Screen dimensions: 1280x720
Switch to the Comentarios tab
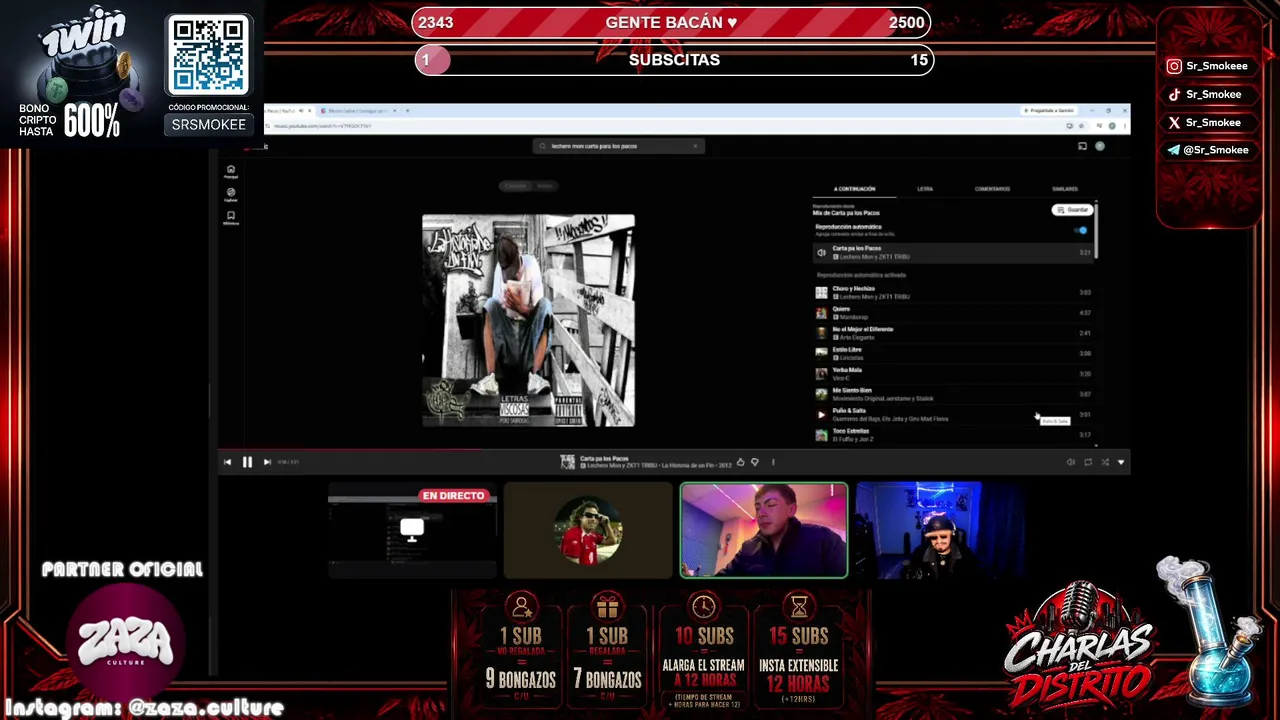[992, 189]
